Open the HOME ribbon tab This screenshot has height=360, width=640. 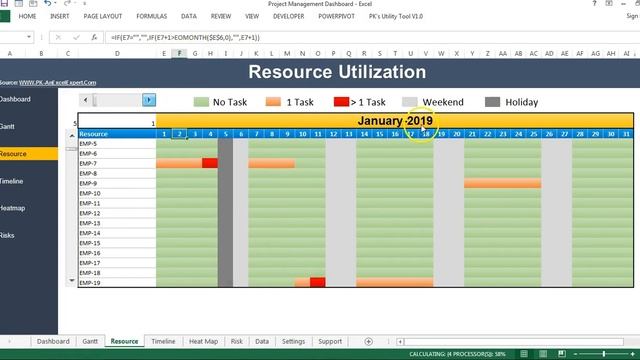point(27,16)
